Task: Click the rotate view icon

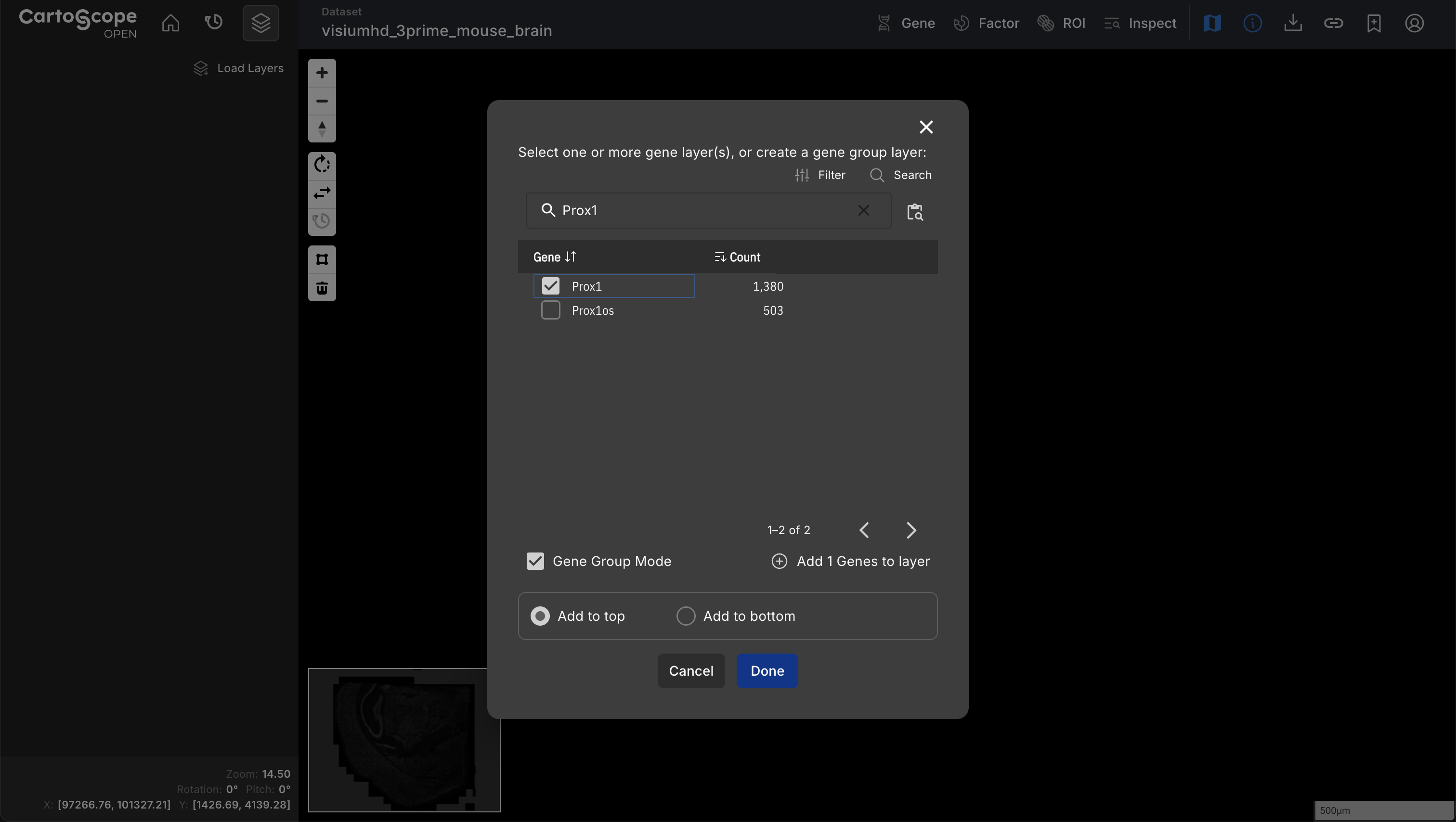Action: pos(322,165)
